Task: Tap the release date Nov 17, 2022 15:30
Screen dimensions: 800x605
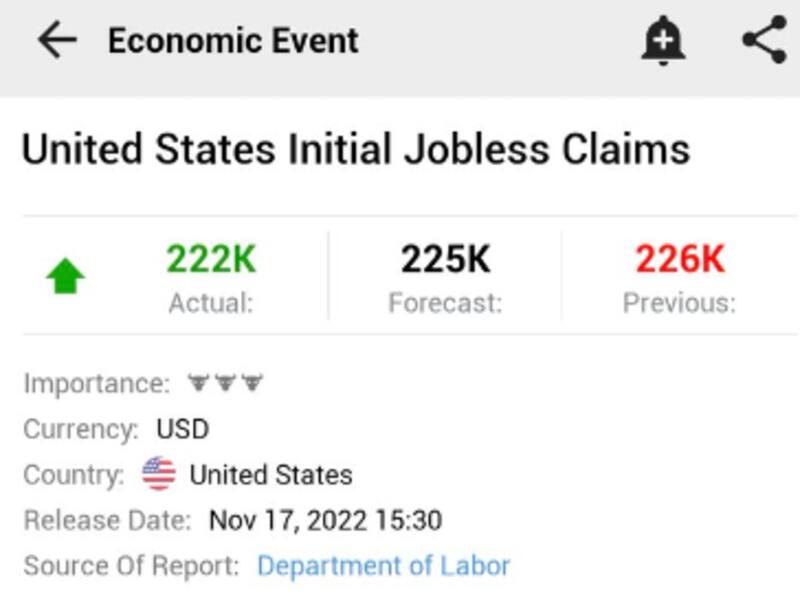Action: tap(325, 520)
